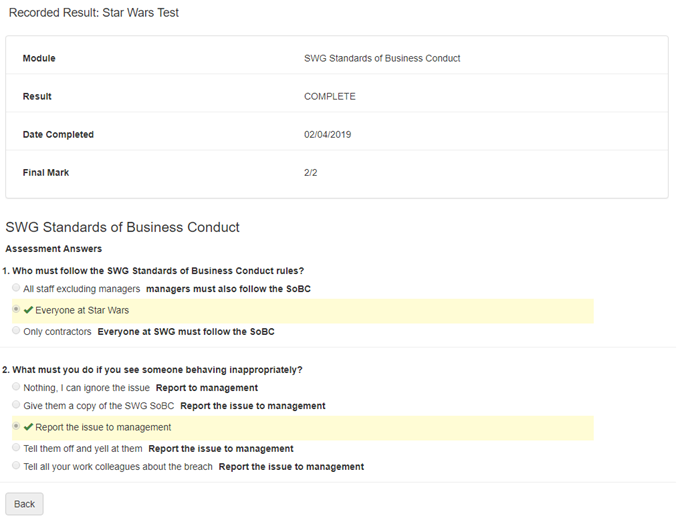Click the large SWG Standards section heading
The height and width of the screenshot is (518, 680).
click(x=122, y=227)
